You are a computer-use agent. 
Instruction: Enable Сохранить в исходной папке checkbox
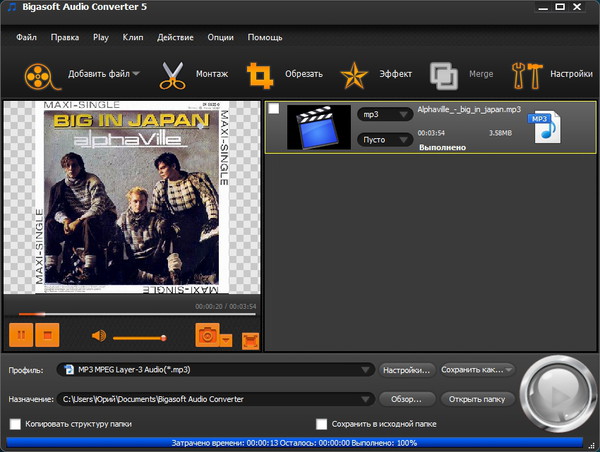321,424
